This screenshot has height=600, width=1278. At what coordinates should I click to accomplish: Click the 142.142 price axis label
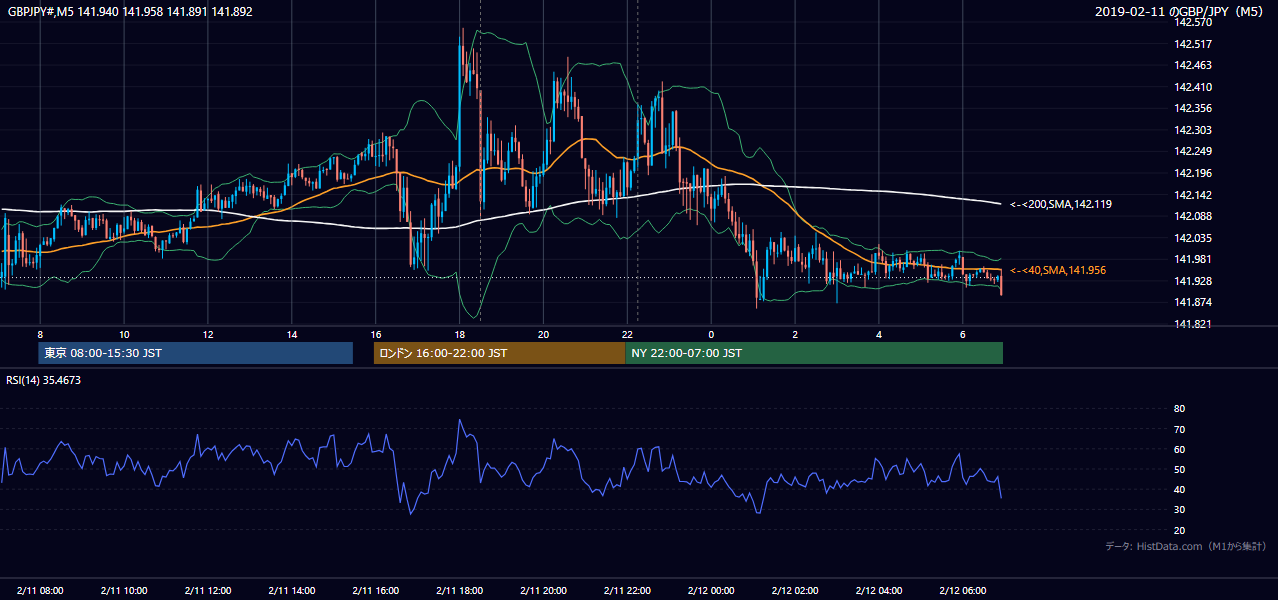[x=1192, y=195]
